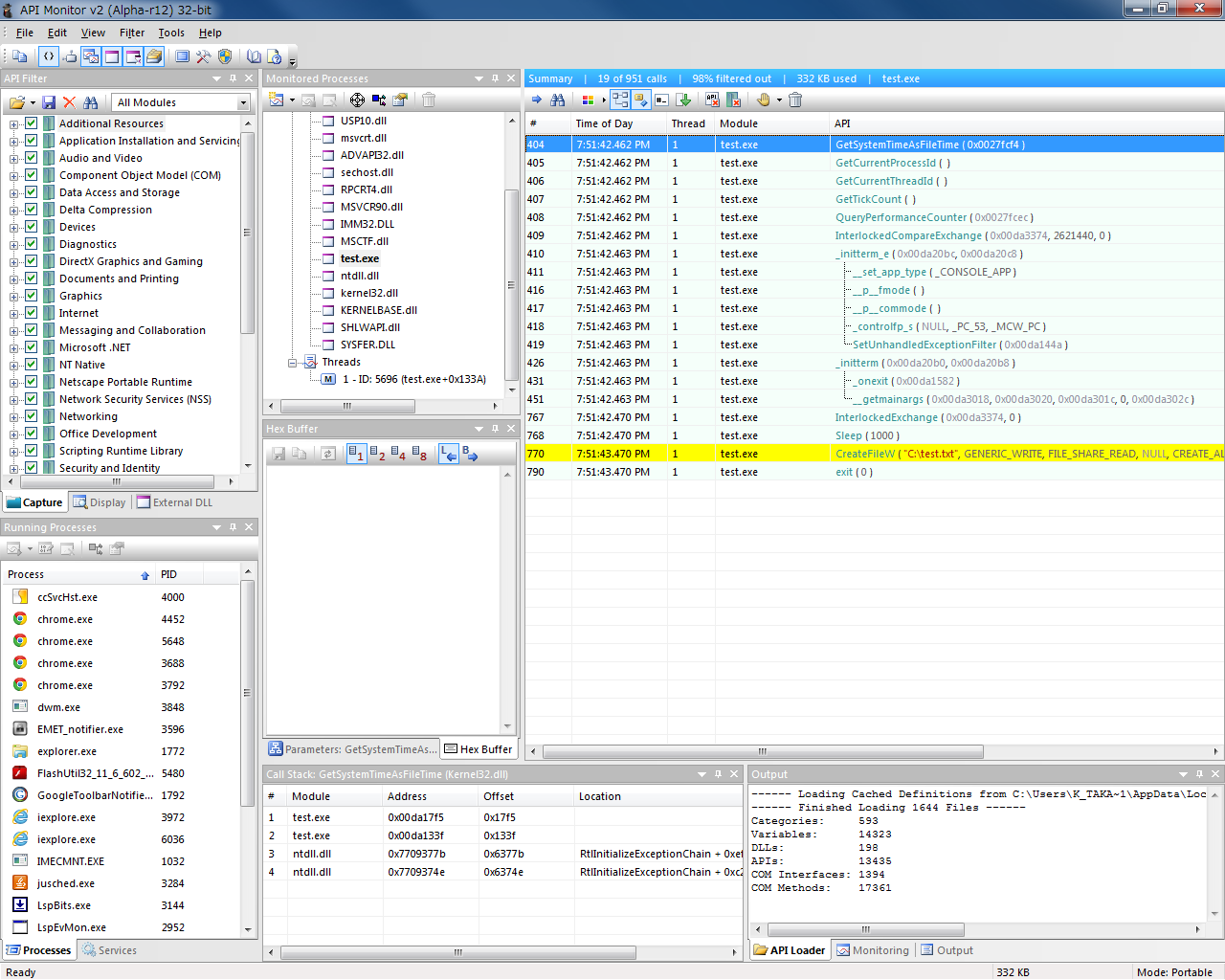Select 1-byte grouping in Hex Buffer toolbar
Image resolution: width=1225 pixels, height=980 pixels.
pyautogui.click(x=356, y=454)
